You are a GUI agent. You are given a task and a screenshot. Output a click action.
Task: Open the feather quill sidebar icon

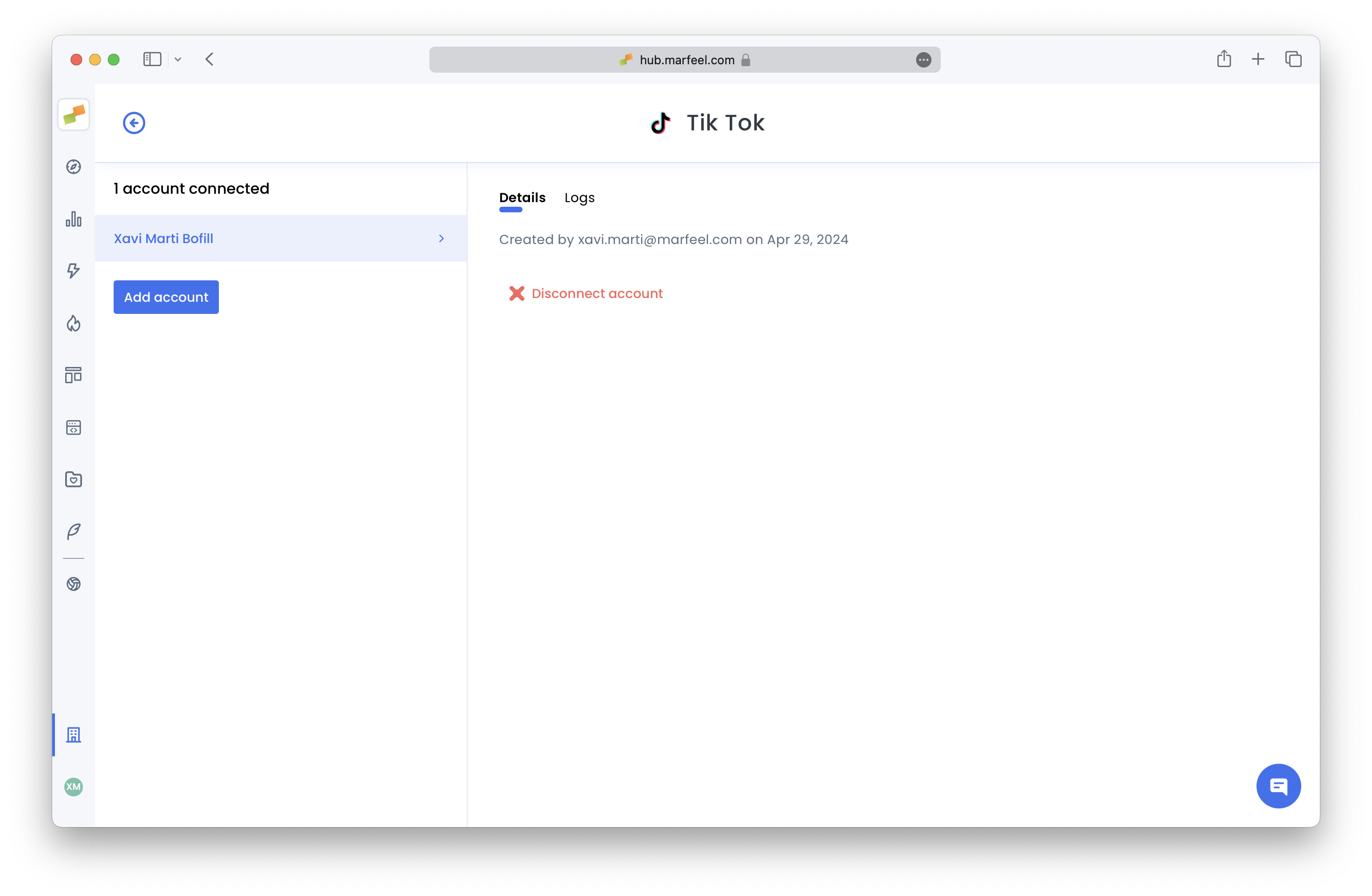click(74, 531)
